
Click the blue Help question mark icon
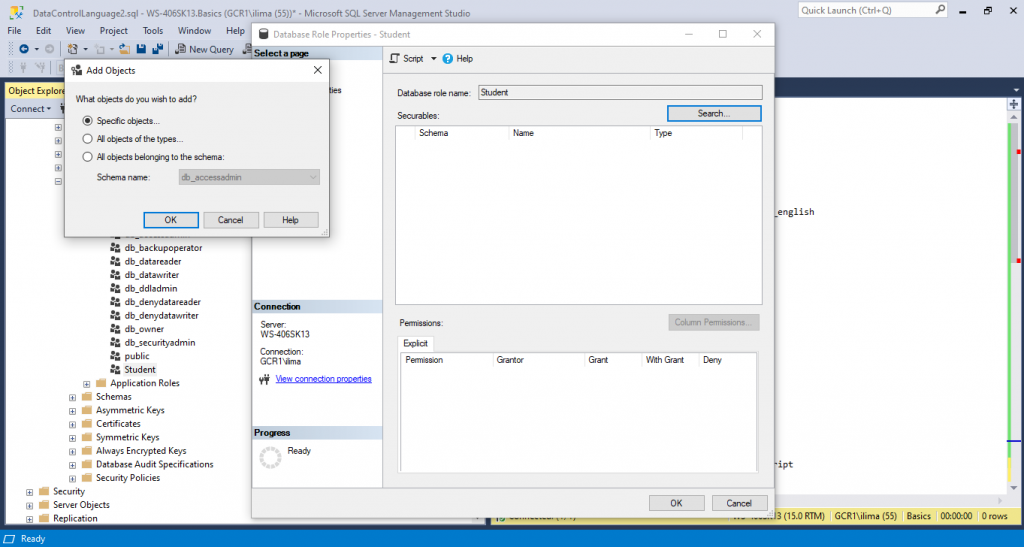(x=447, y=59)
